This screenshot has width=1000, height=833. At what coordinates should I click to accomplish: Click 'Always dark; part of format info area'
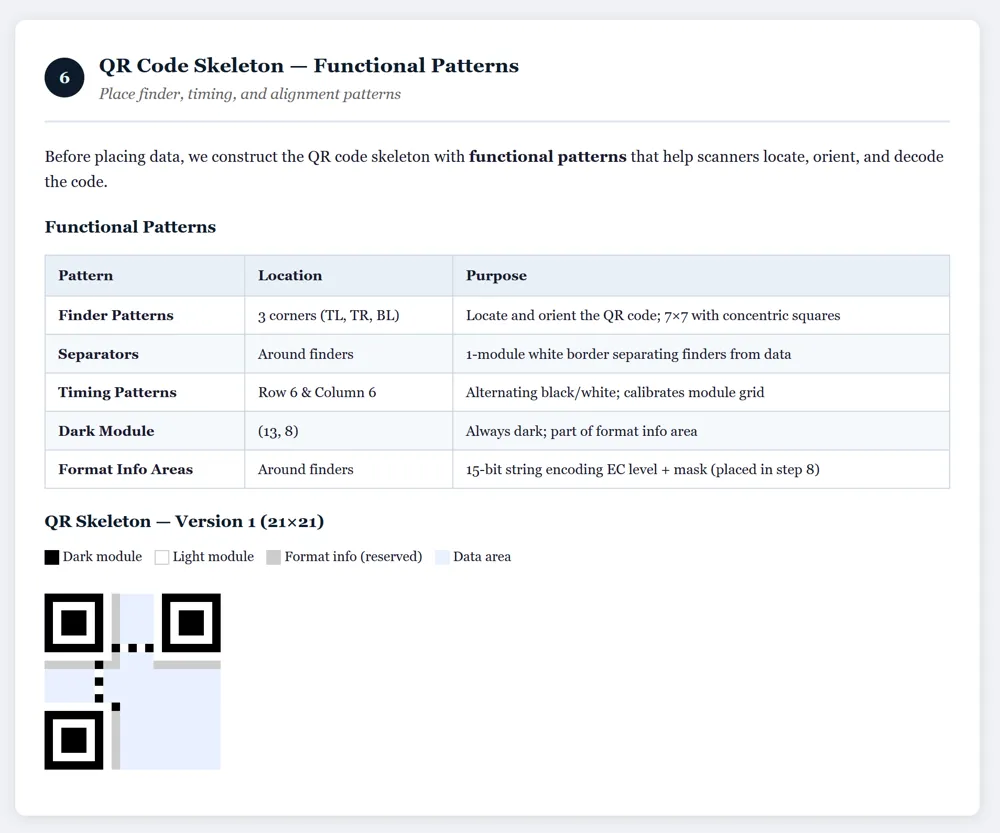701,431
